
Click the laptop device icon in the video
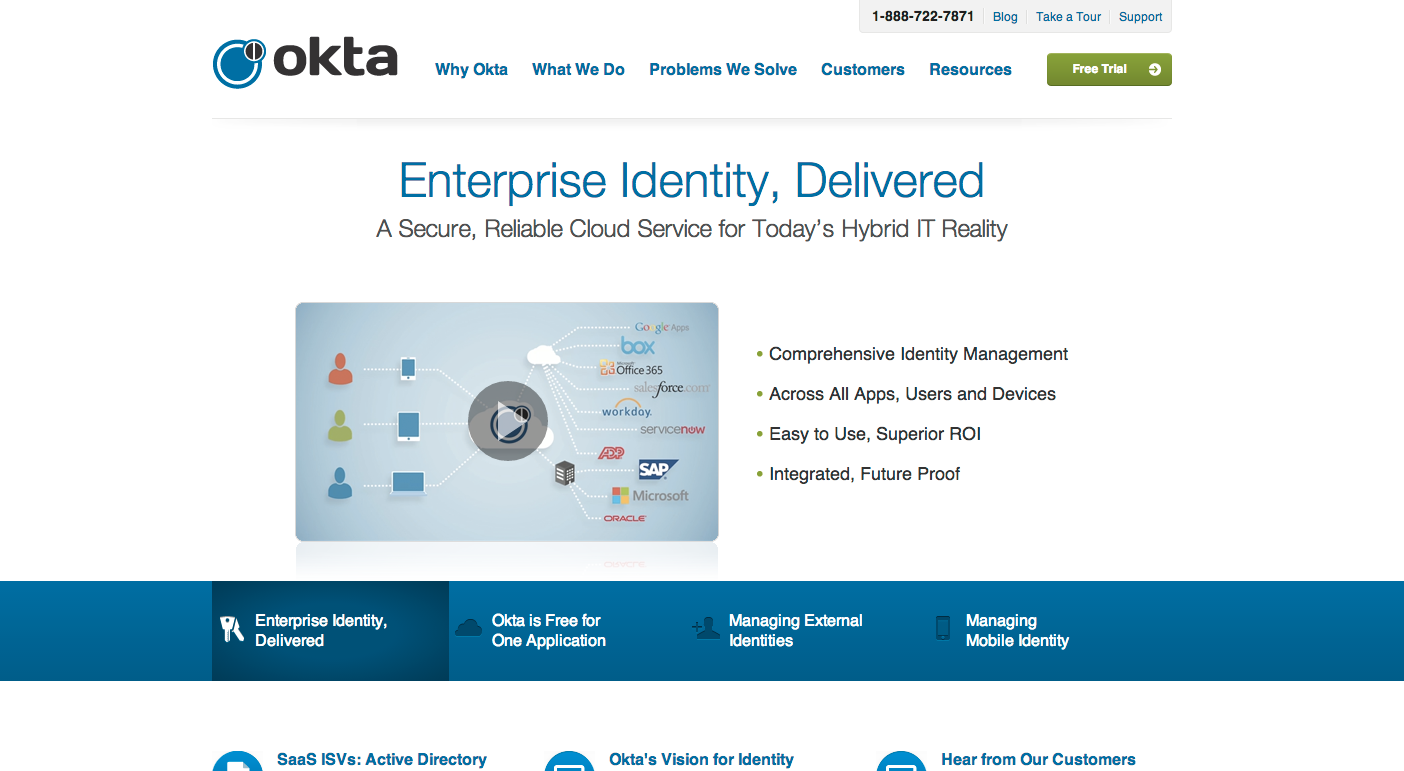408,484
